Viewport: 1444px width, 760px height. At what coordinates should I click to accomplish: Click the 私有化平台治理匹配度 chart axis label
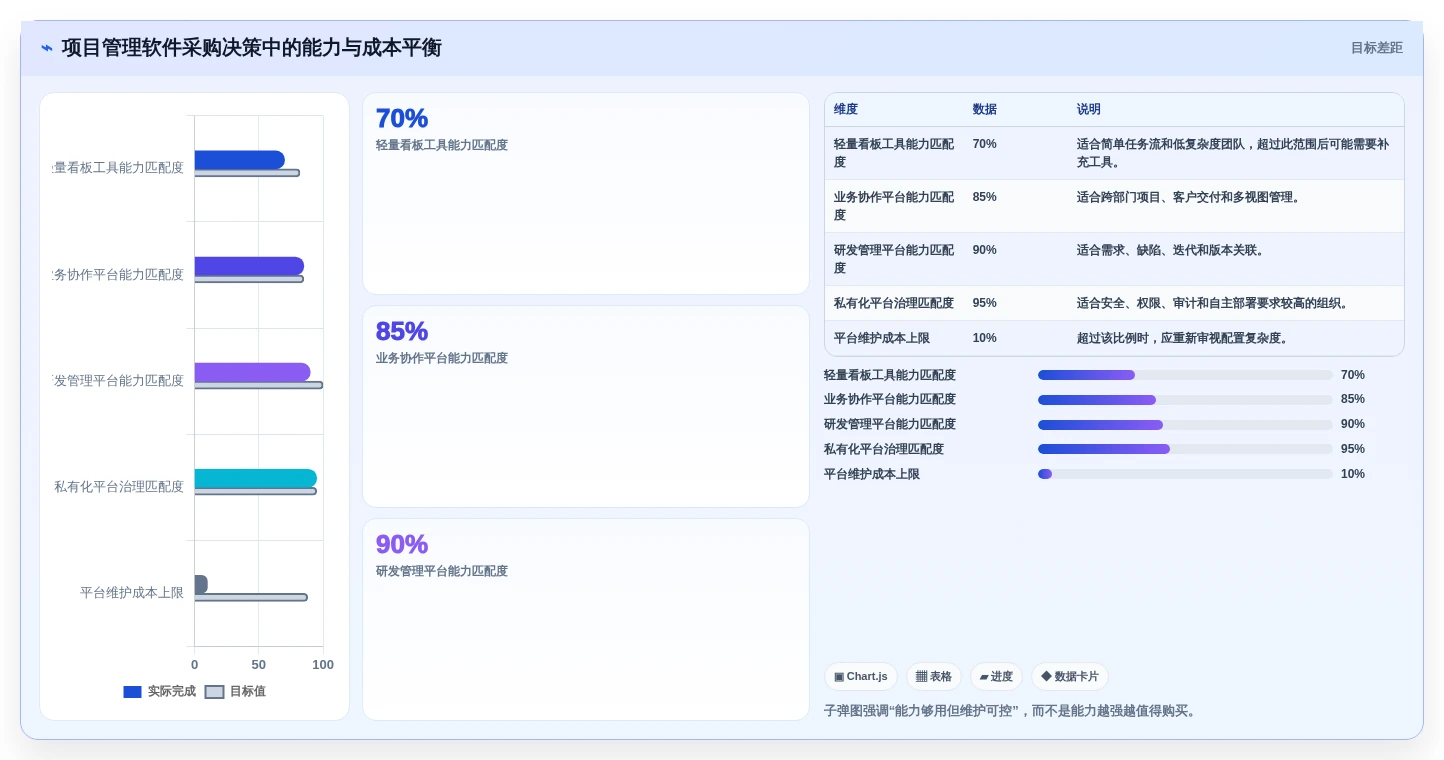pyautogui.click(x=119, y=487)
